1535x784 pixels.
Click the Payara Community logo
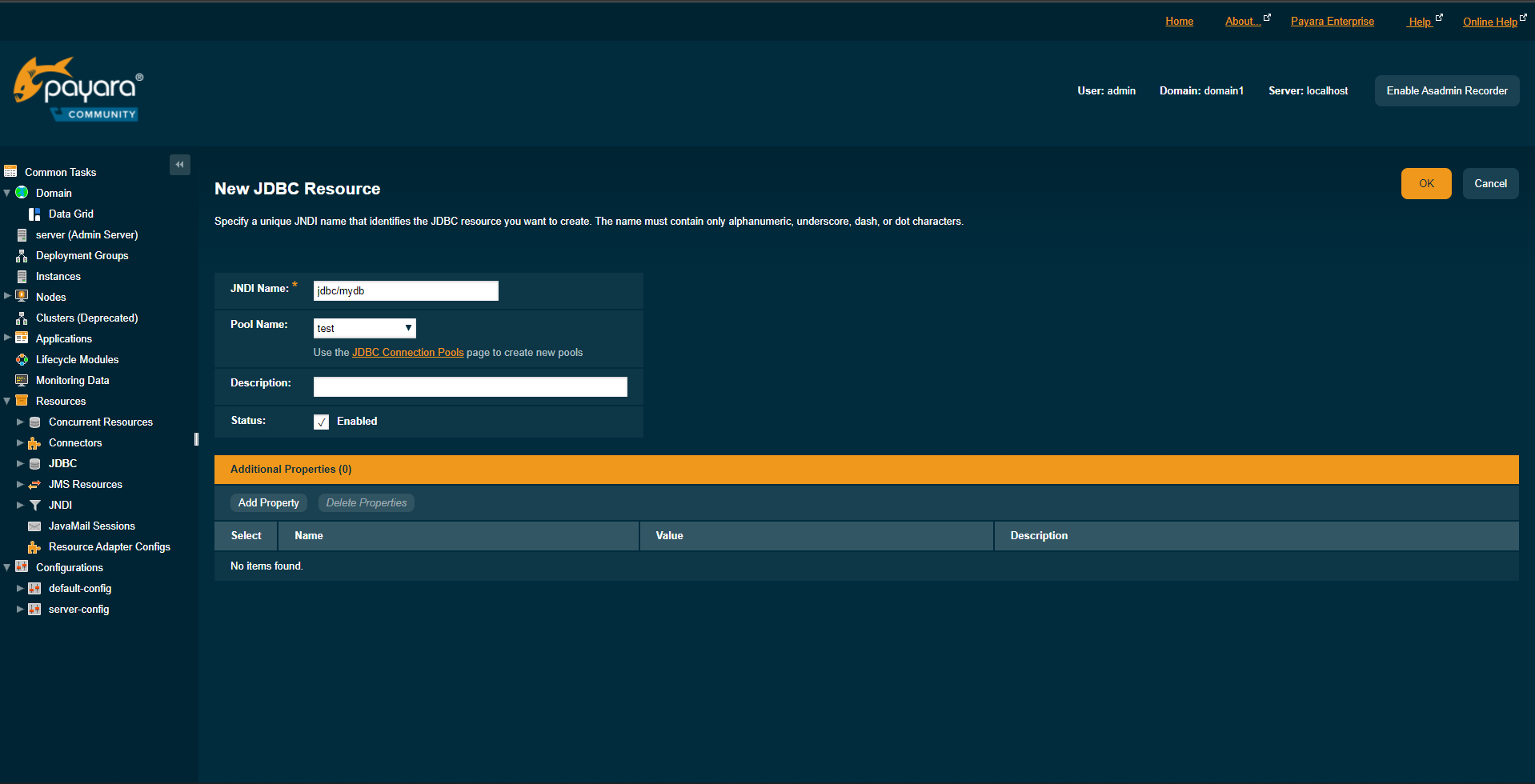(78, 88)
